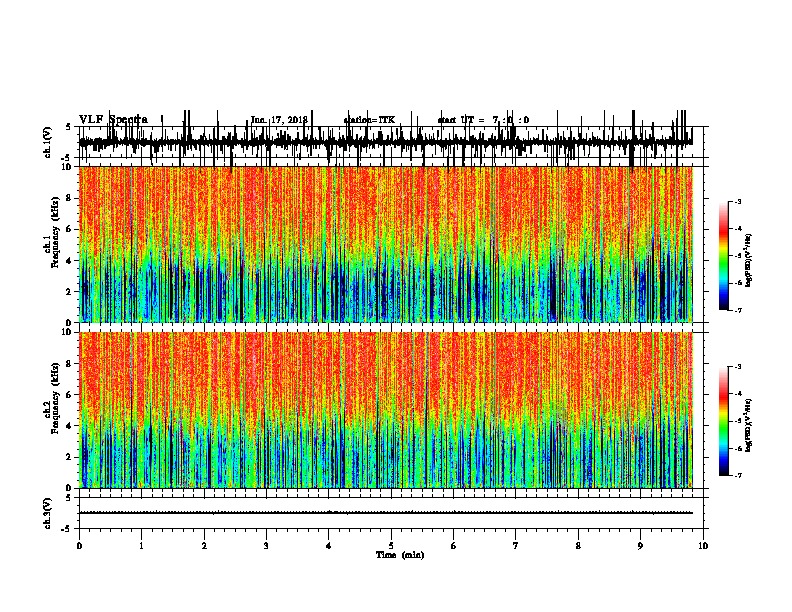The width and height of the screenshot is (792, 612).
Task: Click the '-7' value on ch.1 color bar
Action: point(737,310)
